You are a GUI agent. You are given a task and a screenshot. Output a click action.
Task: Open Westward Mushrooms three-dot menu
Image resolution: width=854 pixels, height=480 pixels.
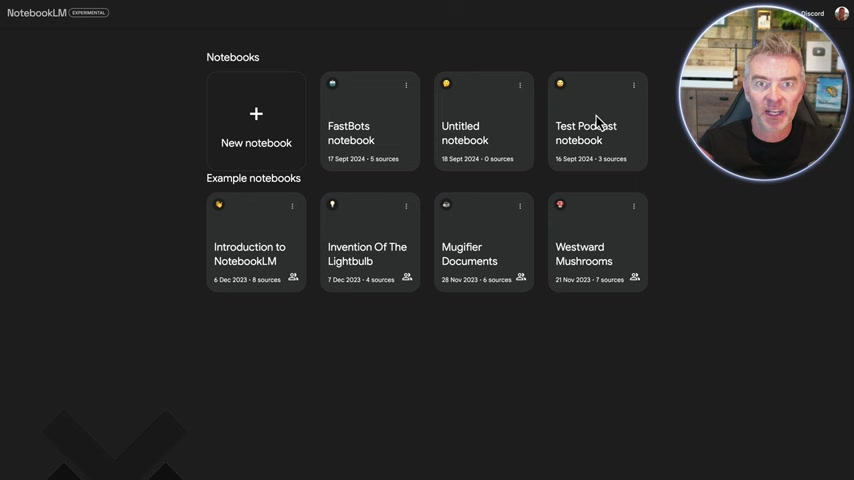634,206
